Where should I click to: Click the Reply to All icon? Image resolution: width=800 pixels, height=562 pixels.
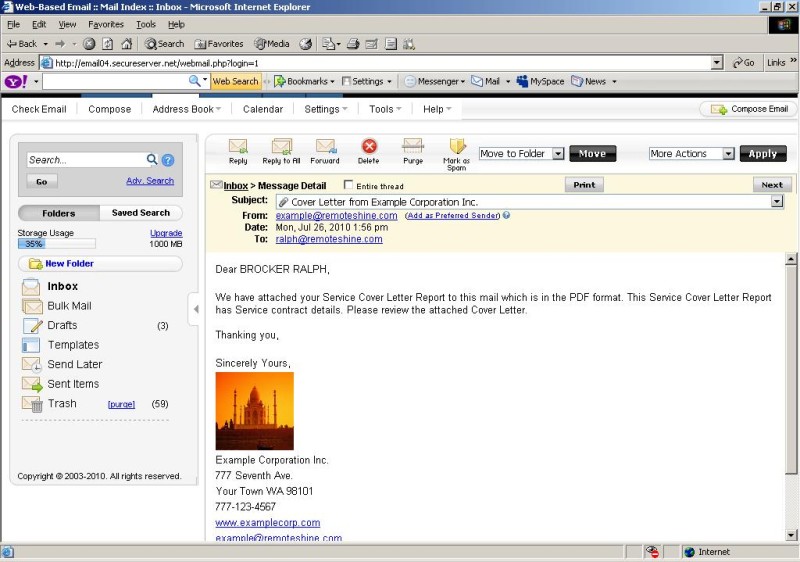click(x=281, y=147)
